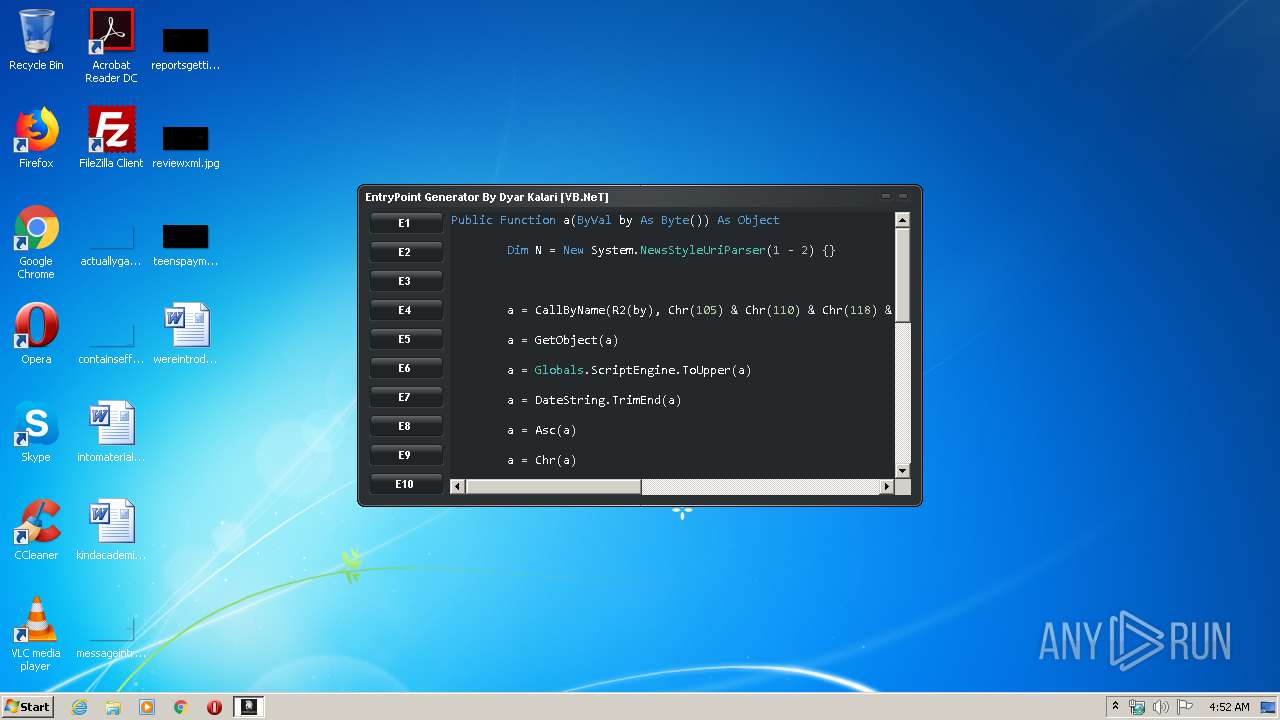
Task: Select the intomaterial Word document
Action: [111, 432]
